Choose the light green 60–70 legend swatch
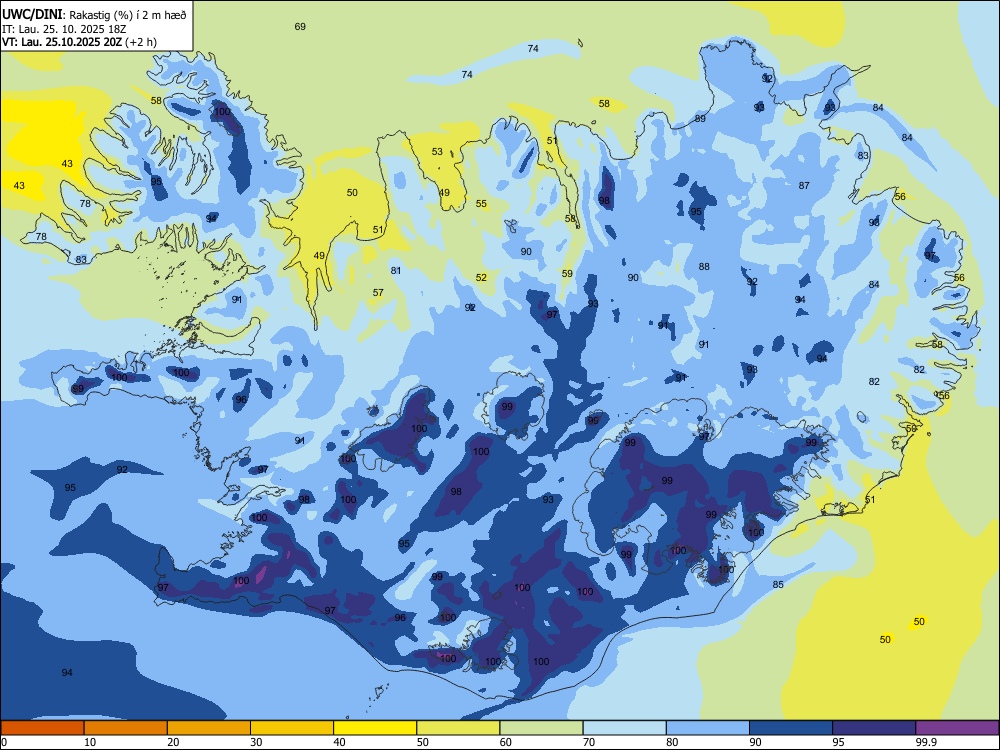 pos(541,728)
